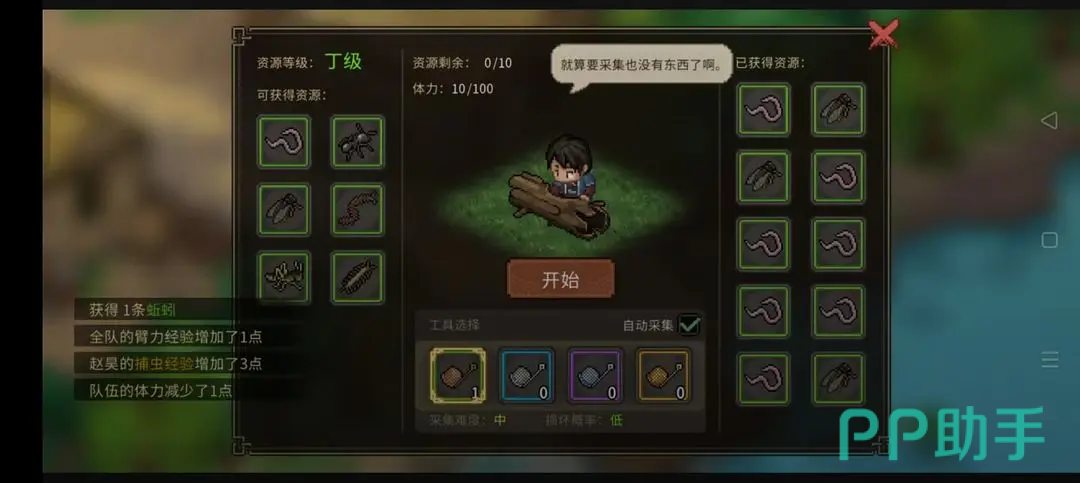Screen dimensions: 1080x483
Task: Tap the Android recent apps menu button
Action: pos(1049,360)
